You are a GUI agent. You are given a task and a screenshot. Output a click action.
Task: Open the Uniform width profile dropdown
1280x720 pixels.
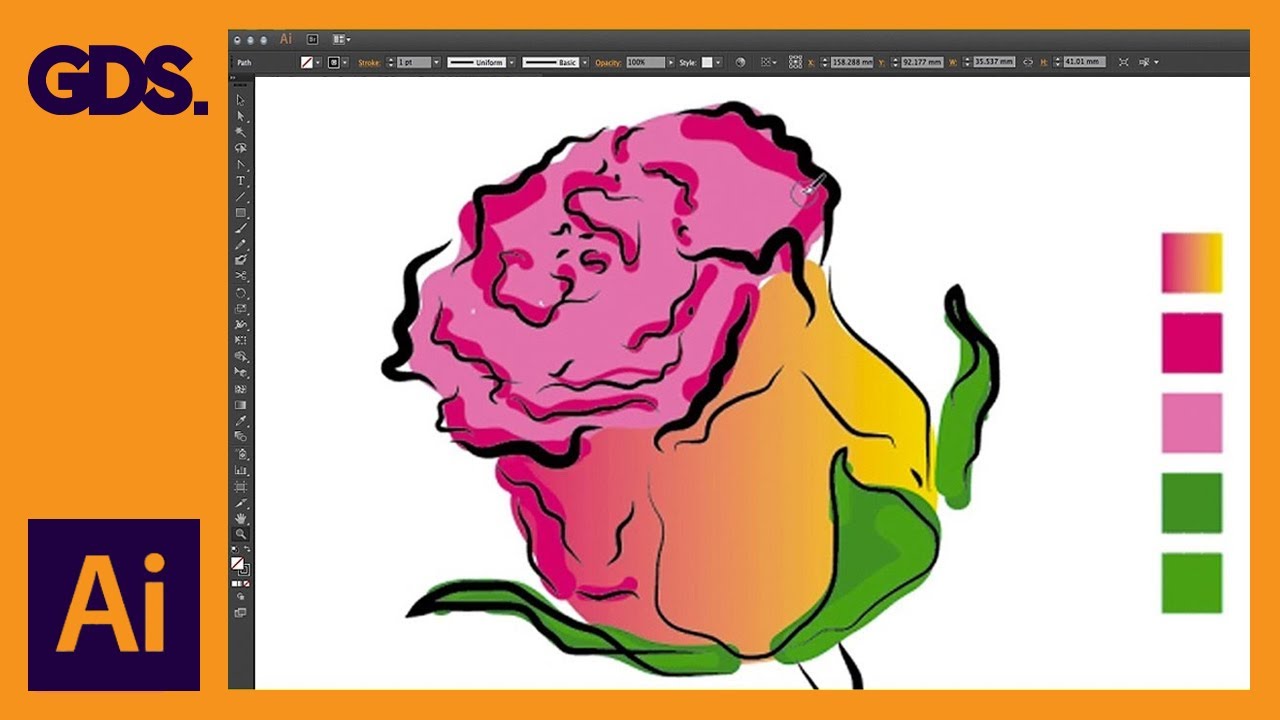tap(511, 62)
